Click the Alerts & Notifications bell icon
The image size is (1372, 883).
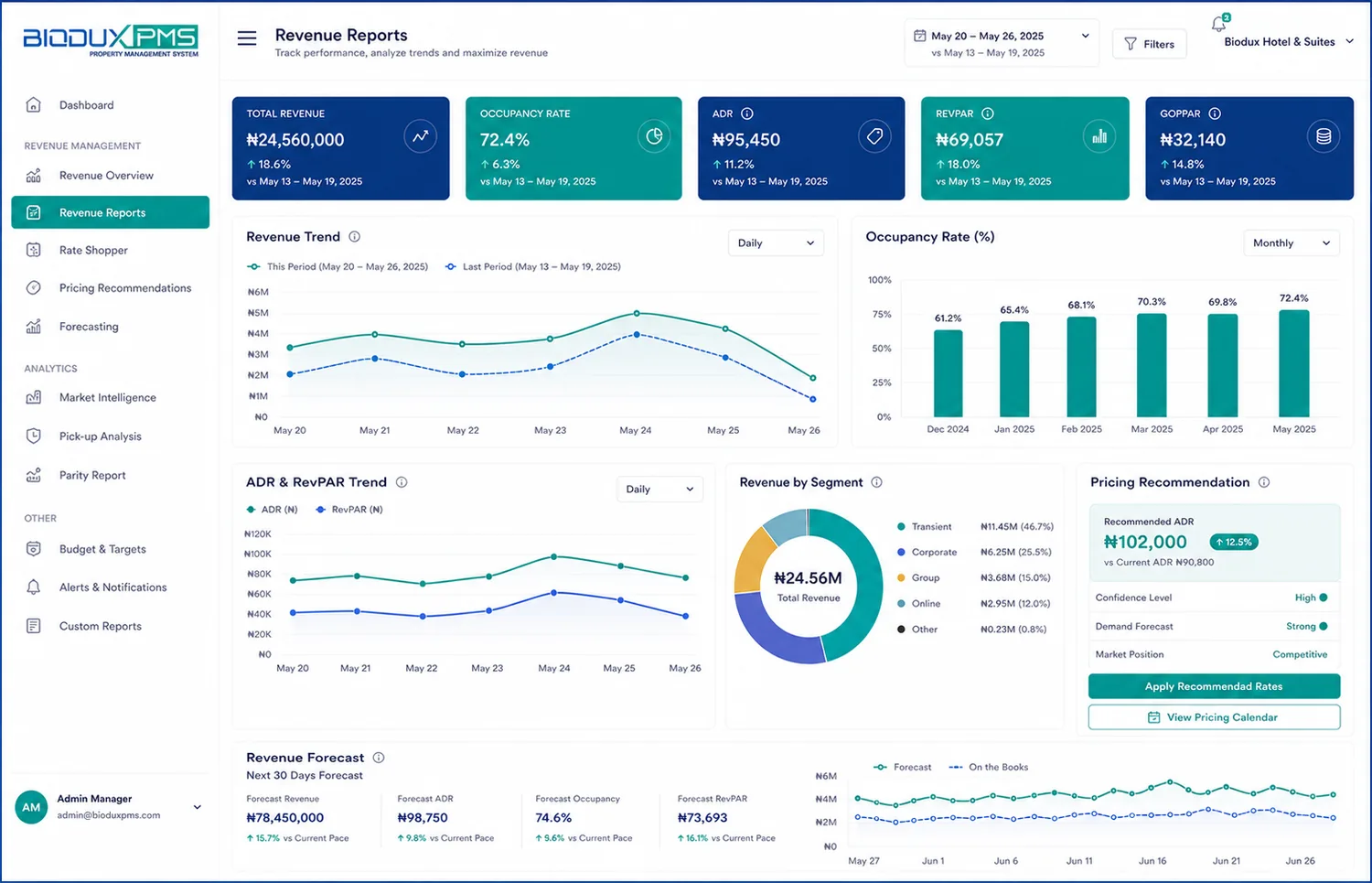(34, 587)
